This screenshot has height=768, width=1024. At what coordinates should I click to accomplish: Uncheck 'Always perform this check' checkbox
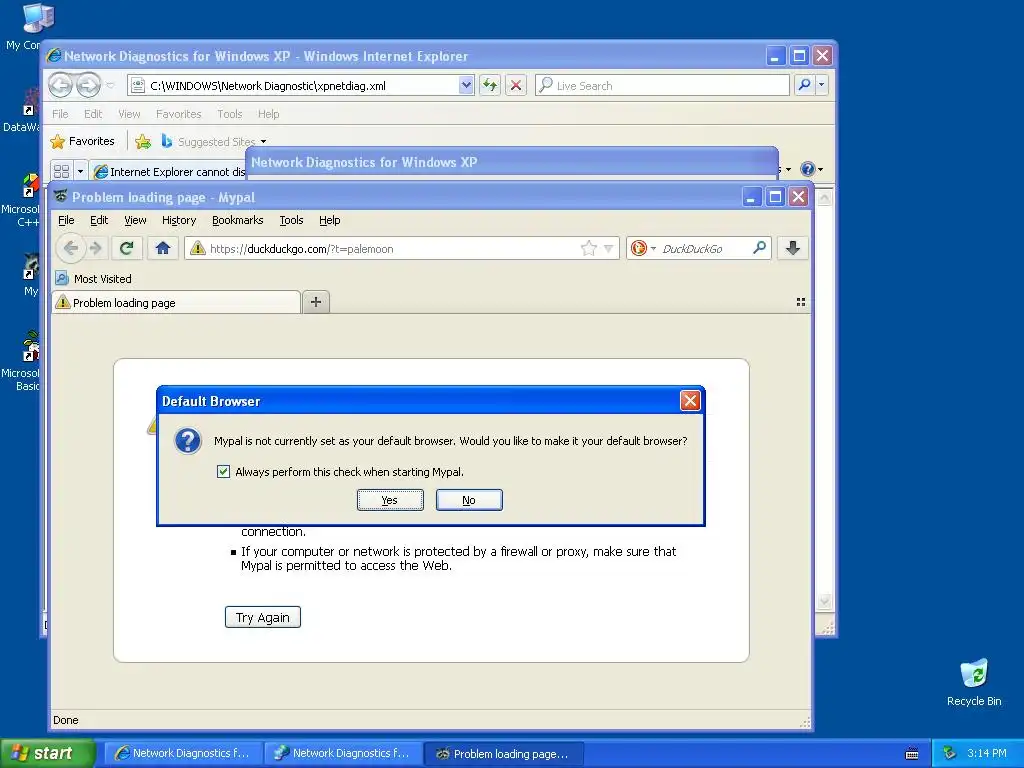[x=223, y=472]
